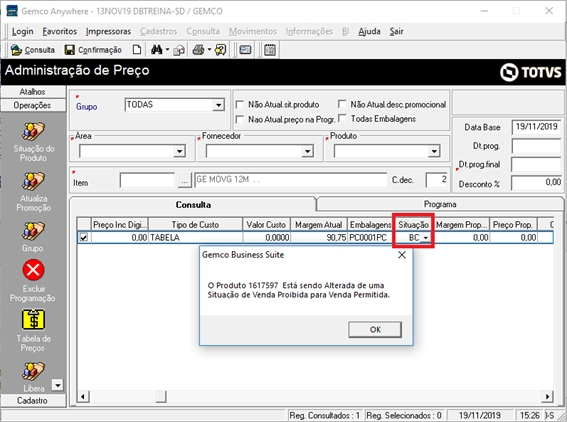Uncheck the TABELA row checkbox
This screenshot has width=567, height=422.
84,238
